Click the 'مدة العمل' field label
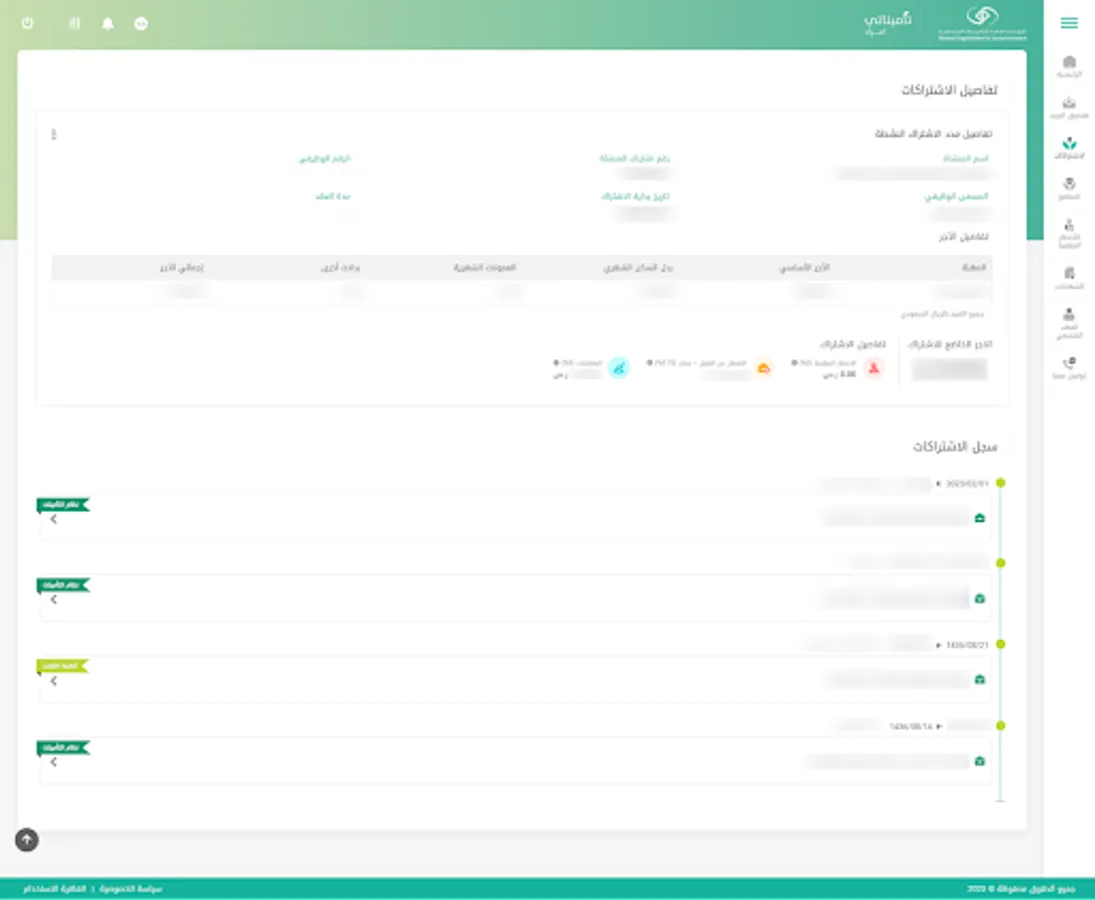This screenshot has height=900, width=1095. pos(333,196)
